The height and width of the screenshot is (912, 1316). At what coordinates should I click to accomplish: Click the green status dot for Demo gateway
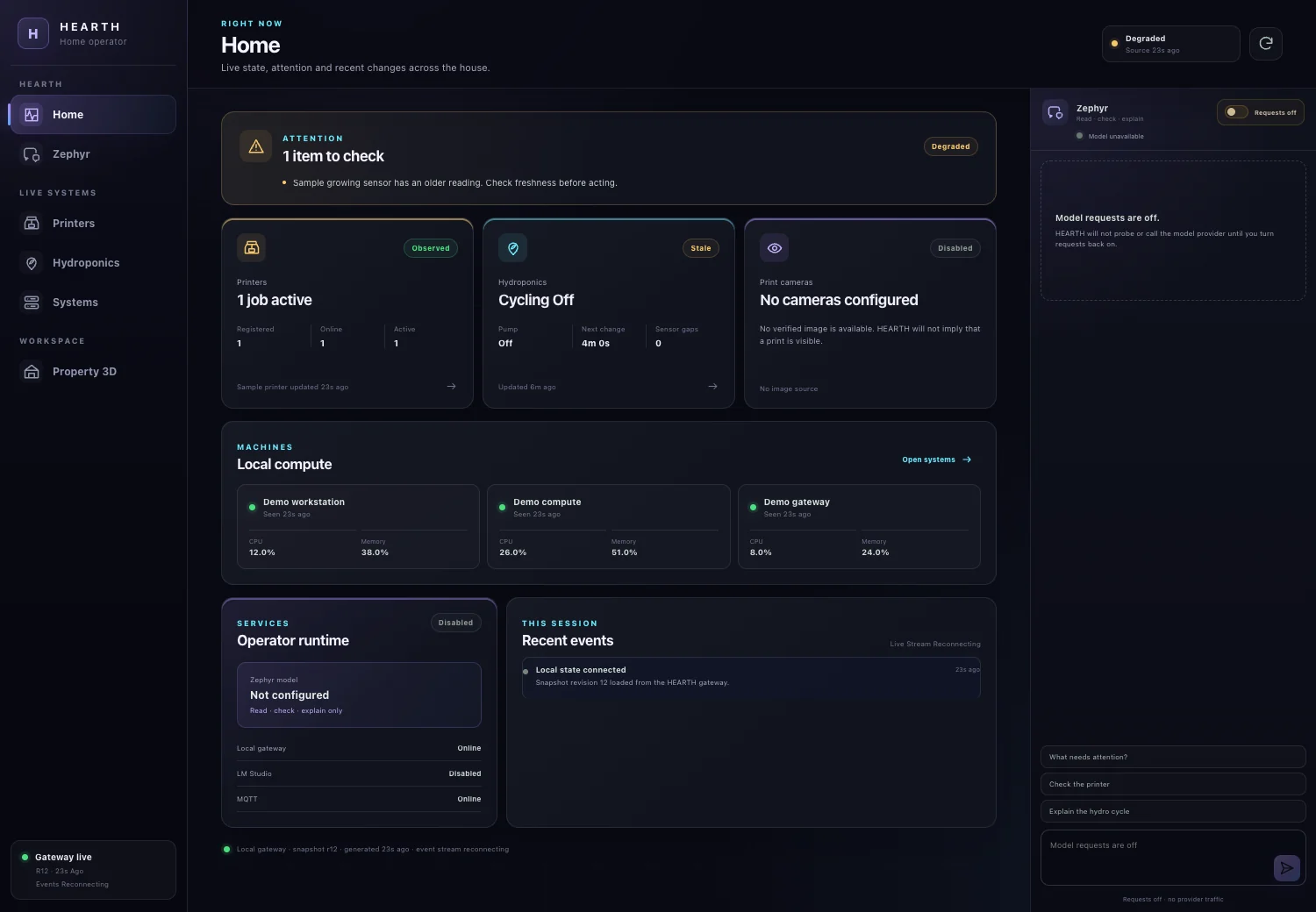click(754, 508)
